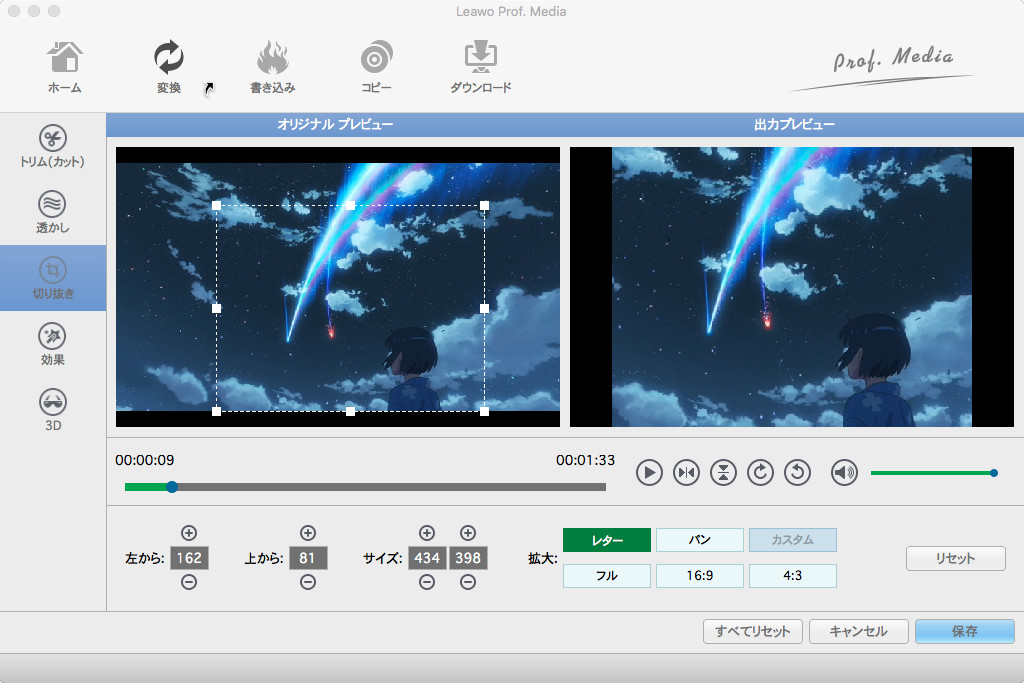
Task: Open the 変換 convert module
Action: click(168, 67)
